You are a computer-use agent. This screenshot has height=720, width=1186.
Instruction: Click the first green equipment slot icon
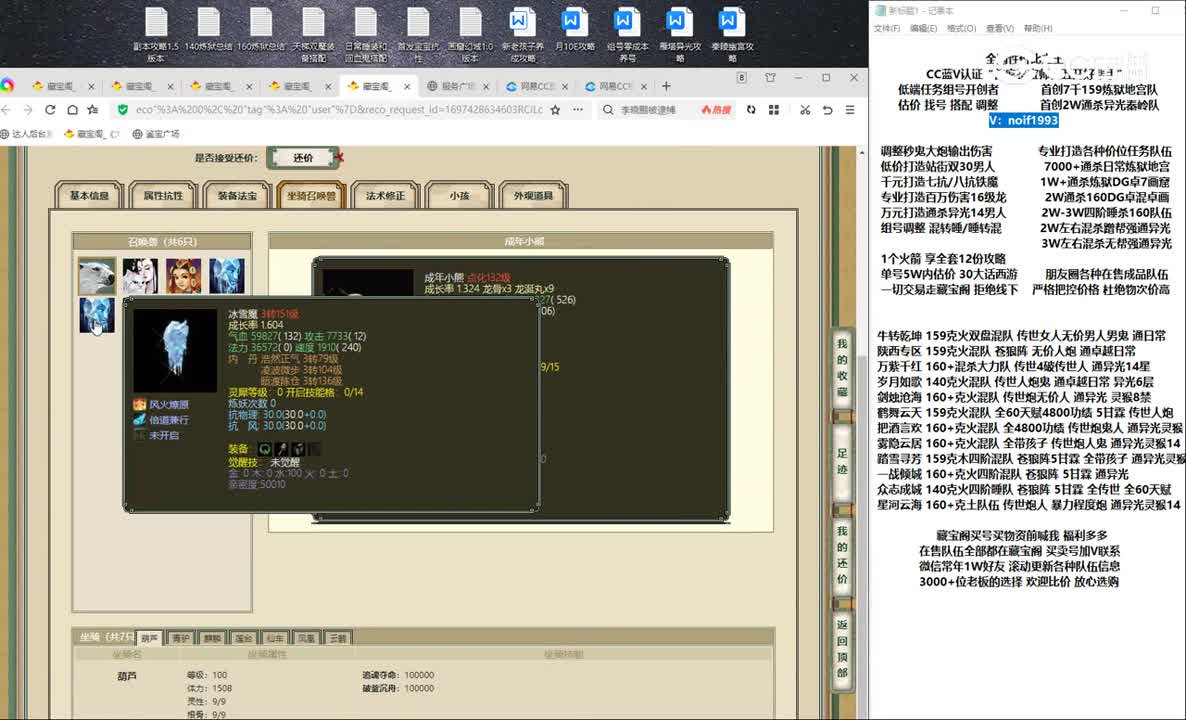tap(265, 449)
